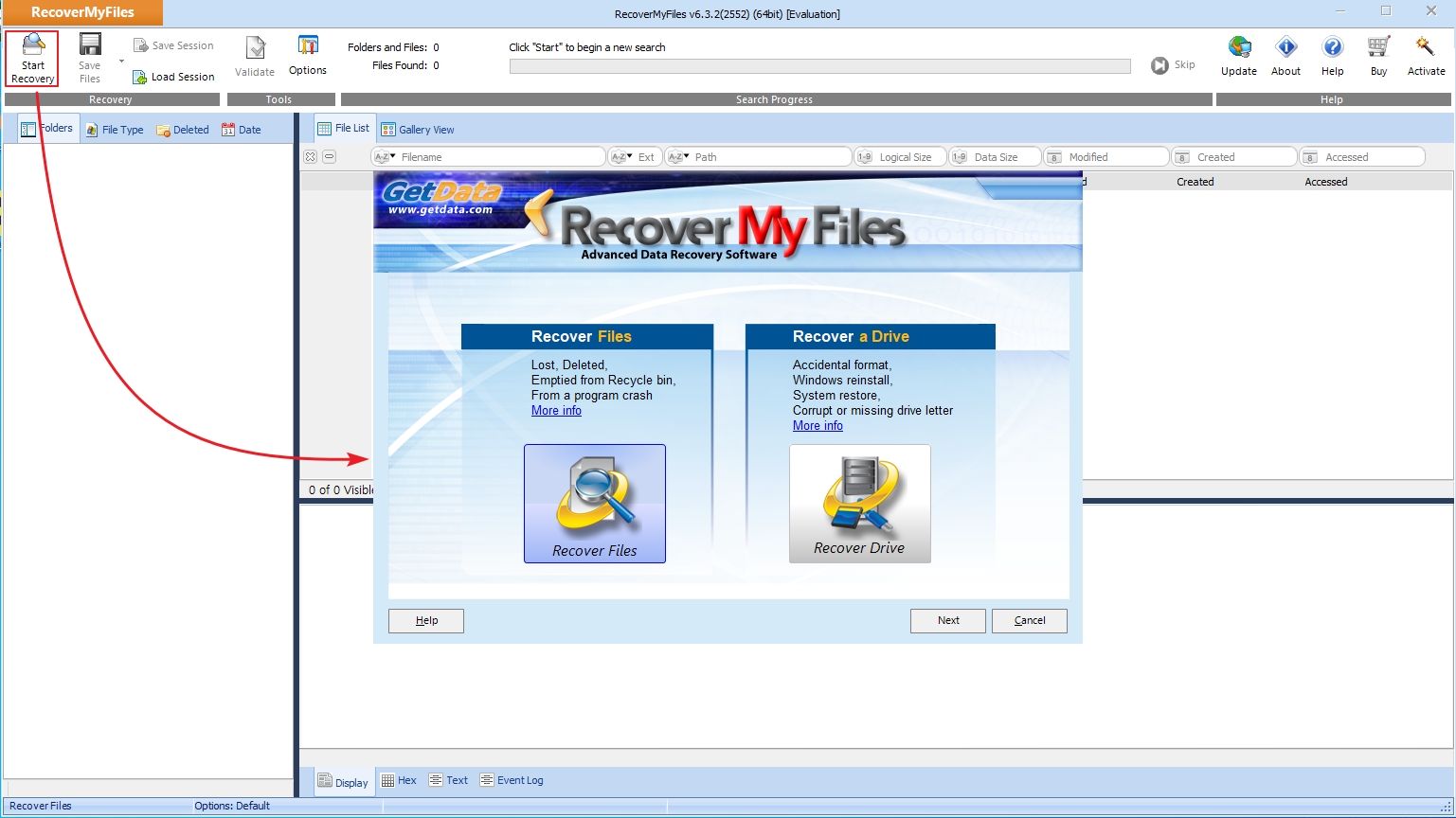1456x818 pixels.
Task: Click the minus icon beside the filter row
Action: (329, 156)
